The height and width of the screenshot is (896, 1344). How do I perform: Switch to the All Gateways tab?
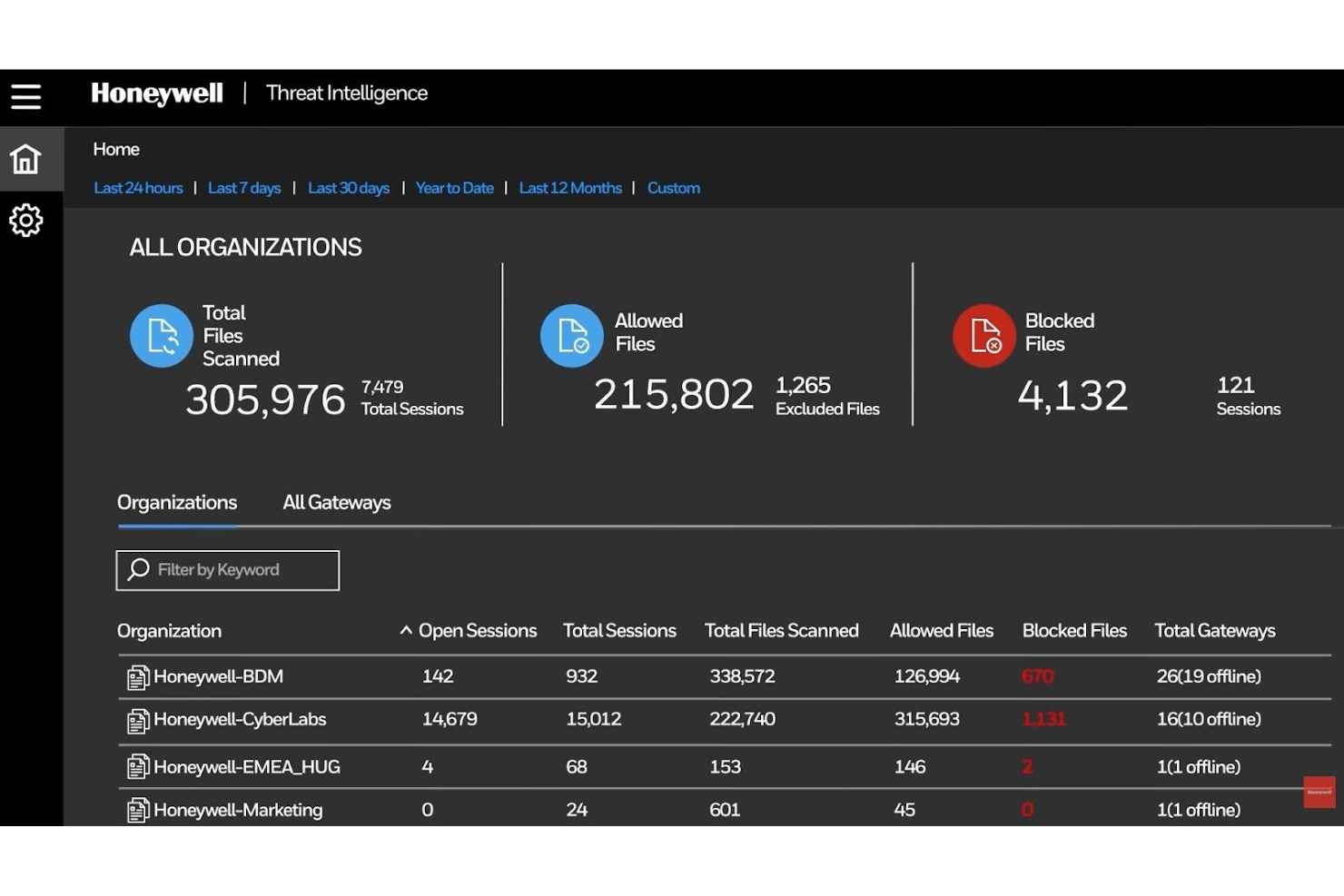336,502
